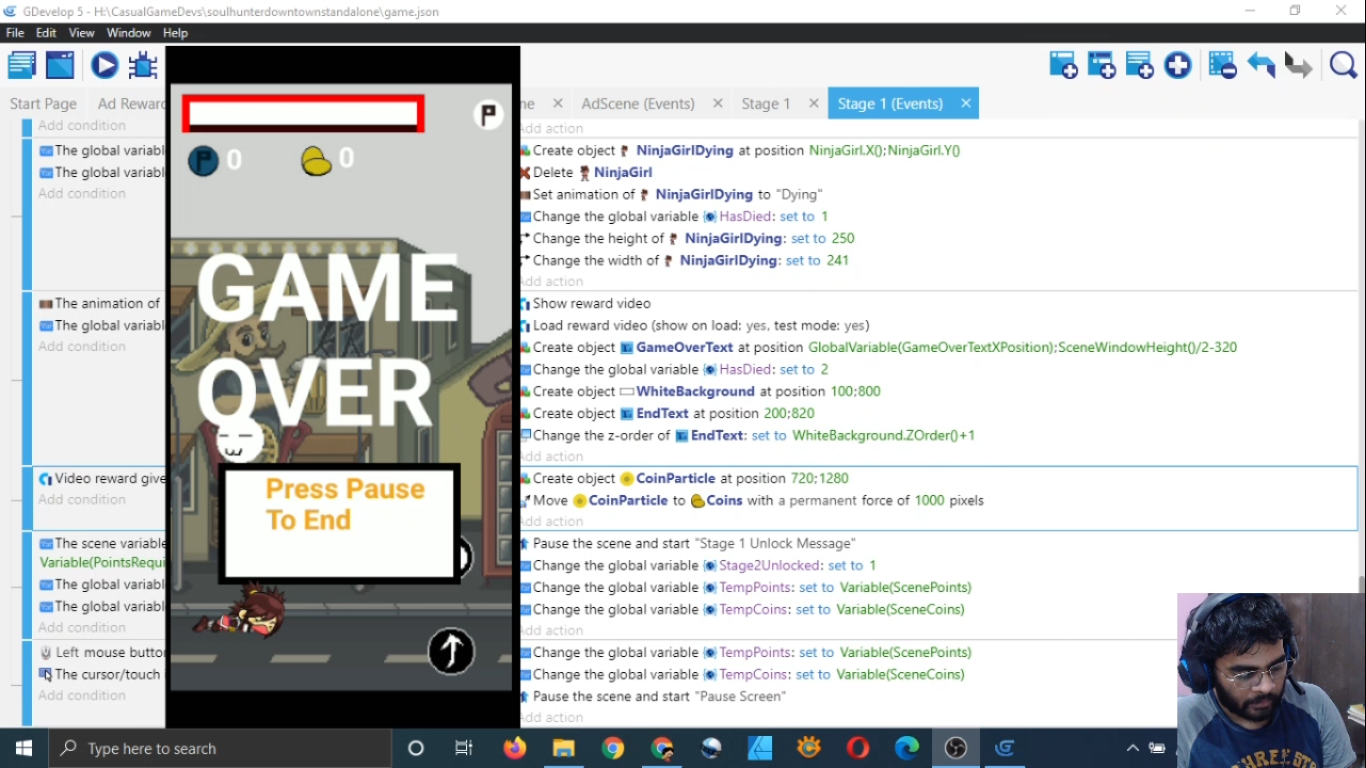Switch to the Start Page tab
1366x768 pixels.
[x=43, y=103]
